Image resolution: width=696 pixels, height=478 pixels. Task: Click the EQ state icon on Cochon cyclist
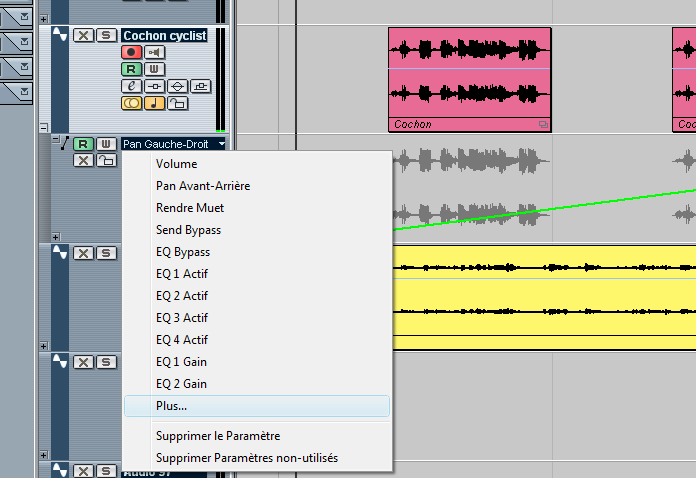pos(177,86)
